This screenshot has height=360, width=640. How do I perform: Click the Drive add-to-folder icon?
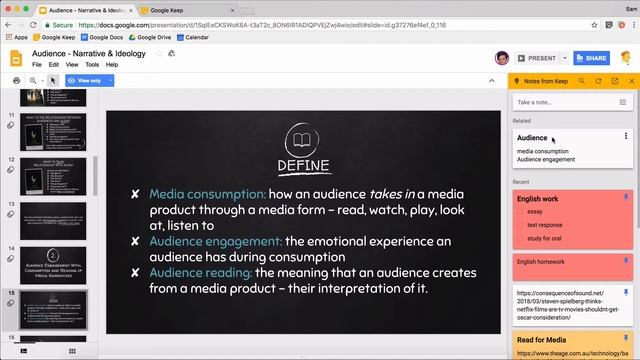tap(171, 53)
